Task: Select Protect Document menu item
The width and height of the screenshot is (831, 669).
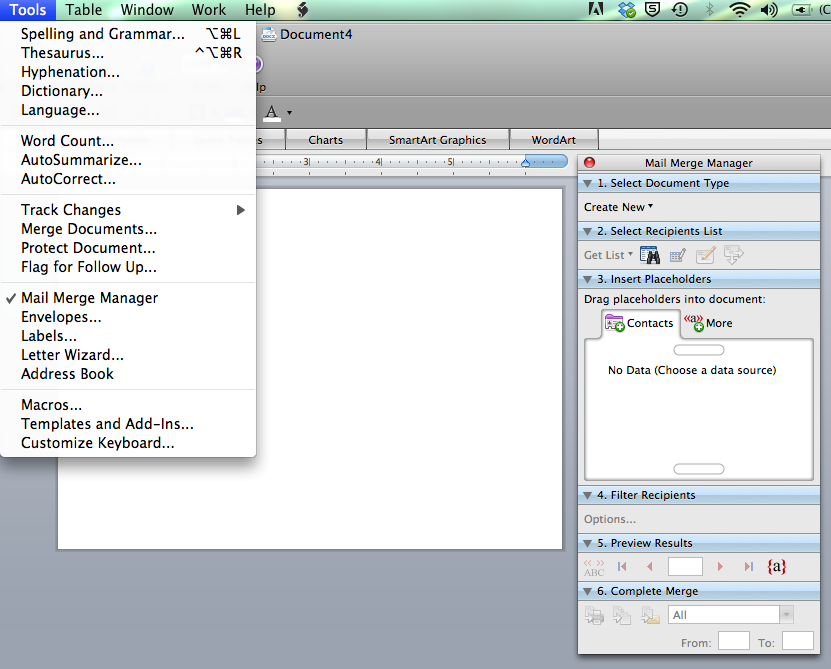Action: 128,248
